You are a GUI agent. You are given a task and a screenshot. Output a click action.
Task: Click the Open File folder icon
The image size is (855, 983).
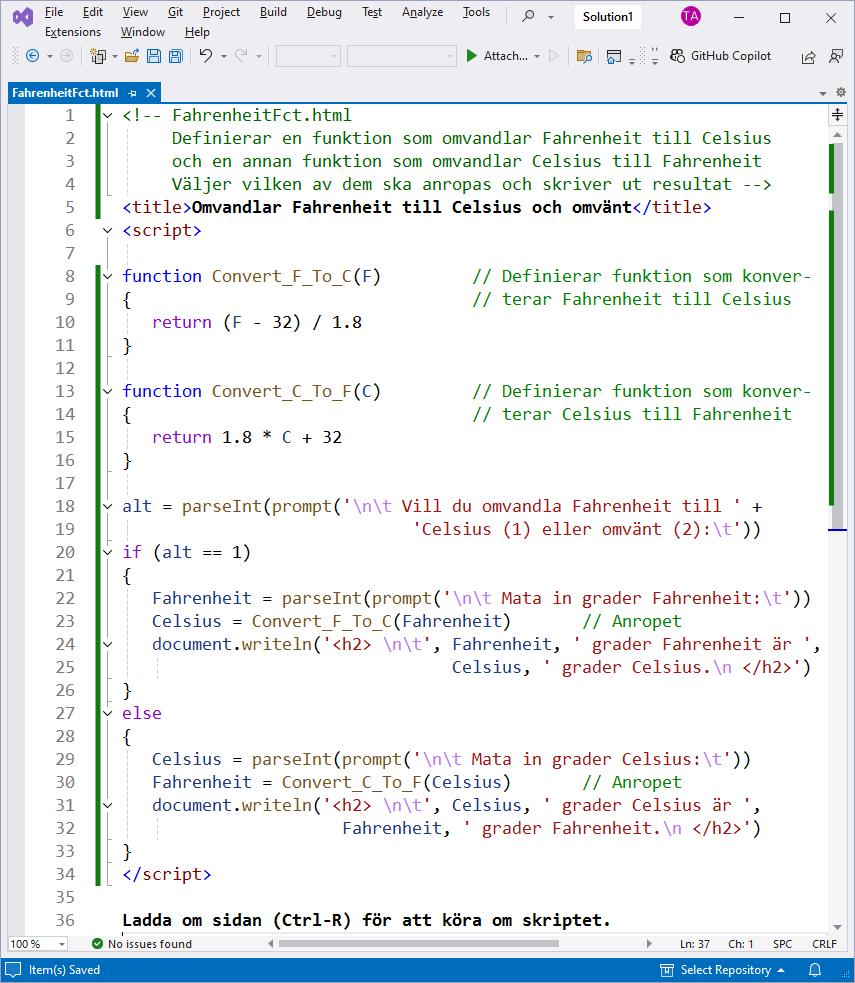pos(131,57)
